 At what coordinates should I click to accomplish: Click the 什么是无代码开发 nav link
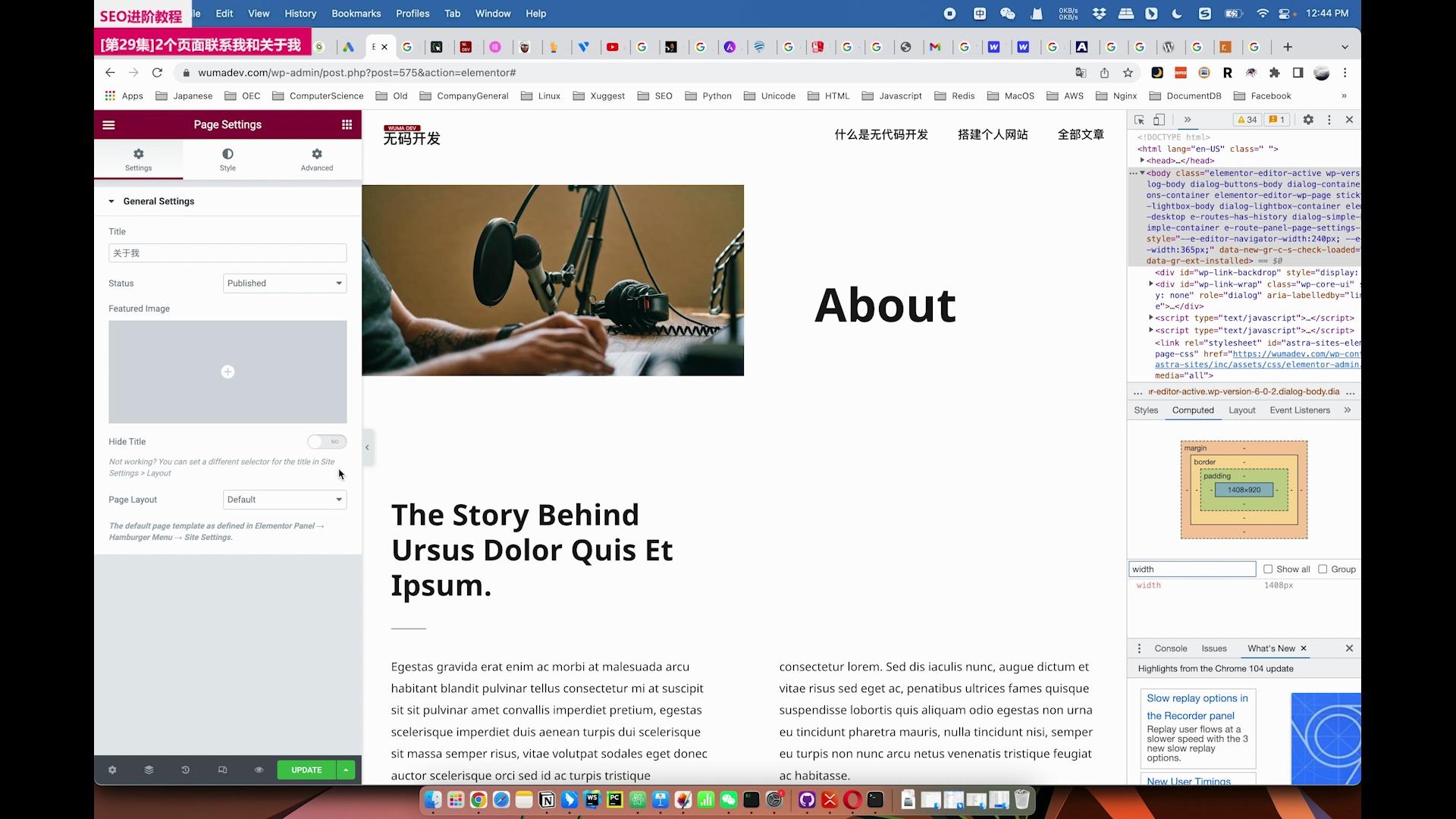pos(881,134)
